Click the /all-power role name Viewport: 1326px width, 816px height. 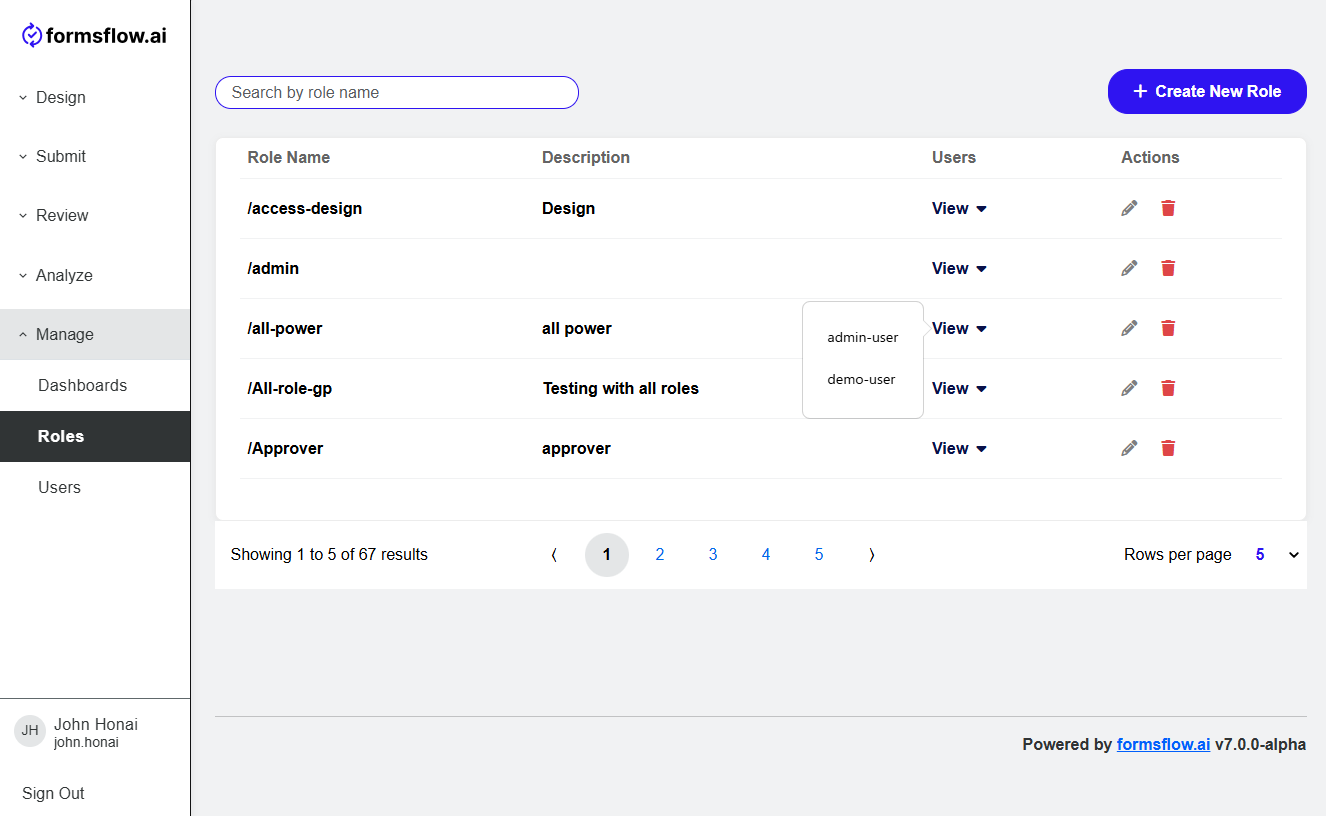pos(285,328)
